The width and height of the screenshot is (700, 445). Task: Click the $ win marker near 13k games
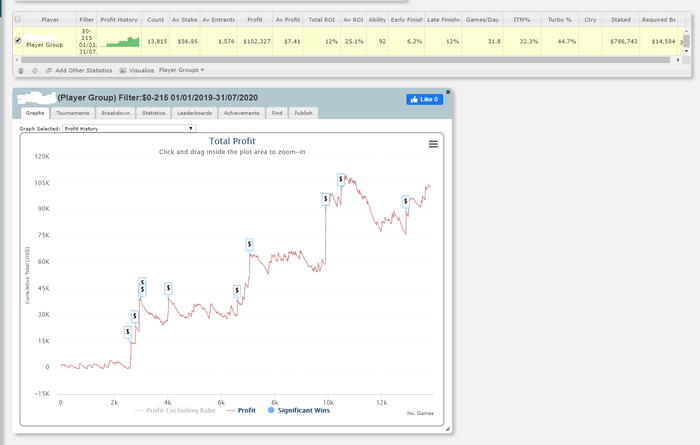406,202
